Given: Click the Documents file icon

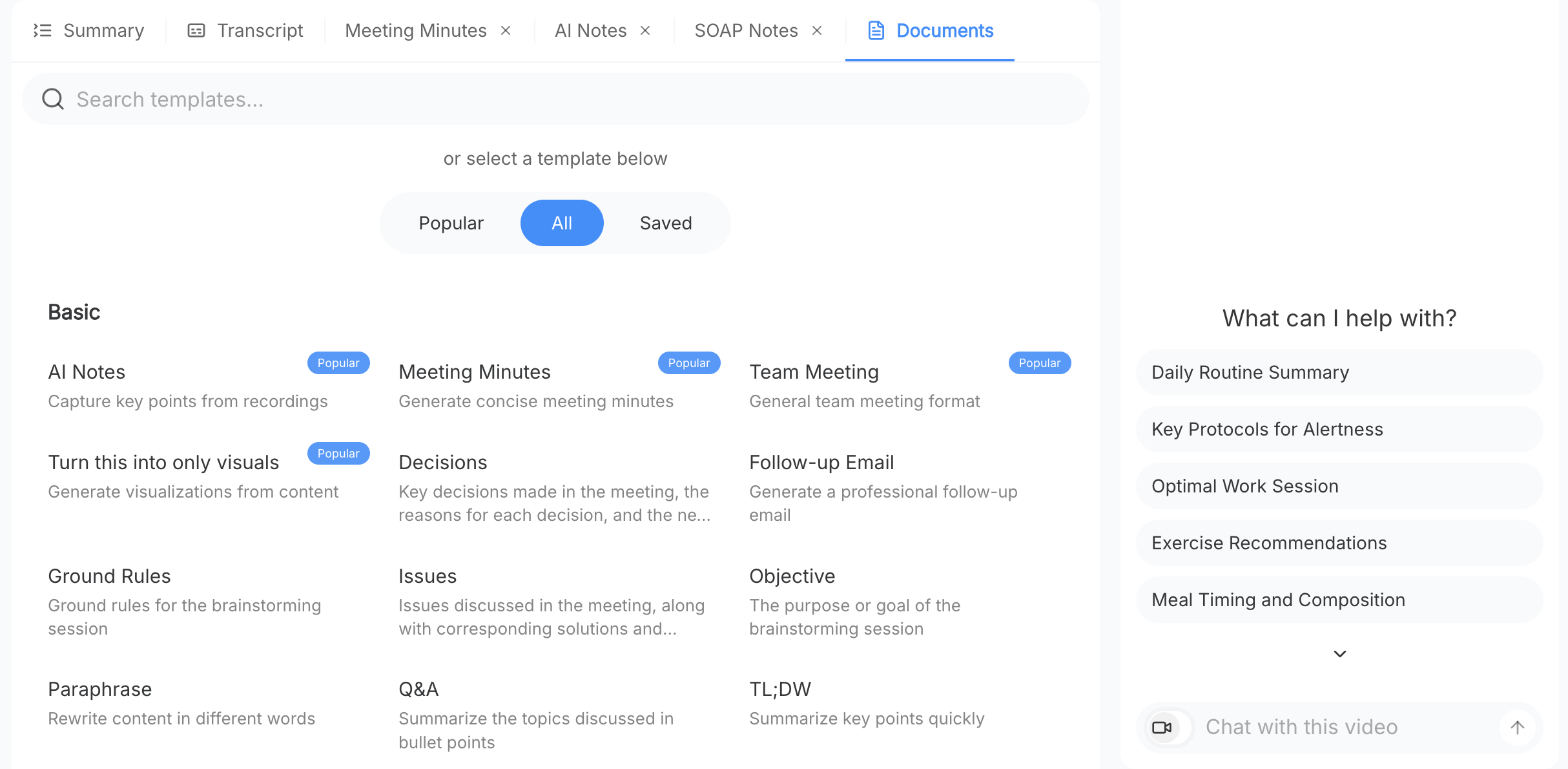Looking at the screenshot, I should click(876, 30).
